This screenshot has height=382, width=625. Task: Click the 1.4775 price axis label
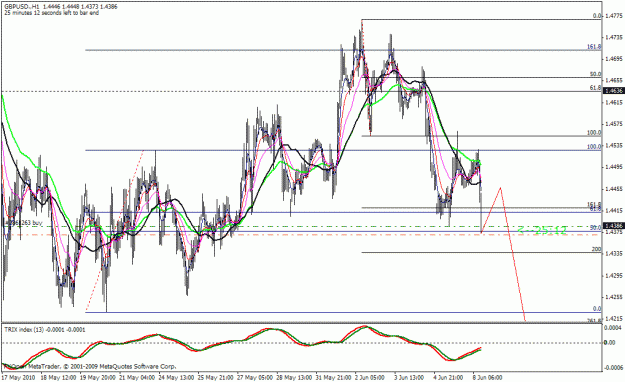[x=613, y=16]
